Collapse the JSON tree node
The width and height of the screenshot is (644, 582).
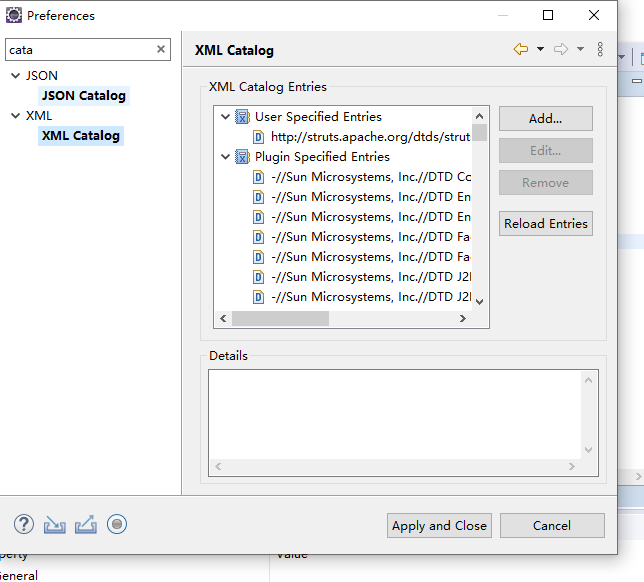coord(16,76)
